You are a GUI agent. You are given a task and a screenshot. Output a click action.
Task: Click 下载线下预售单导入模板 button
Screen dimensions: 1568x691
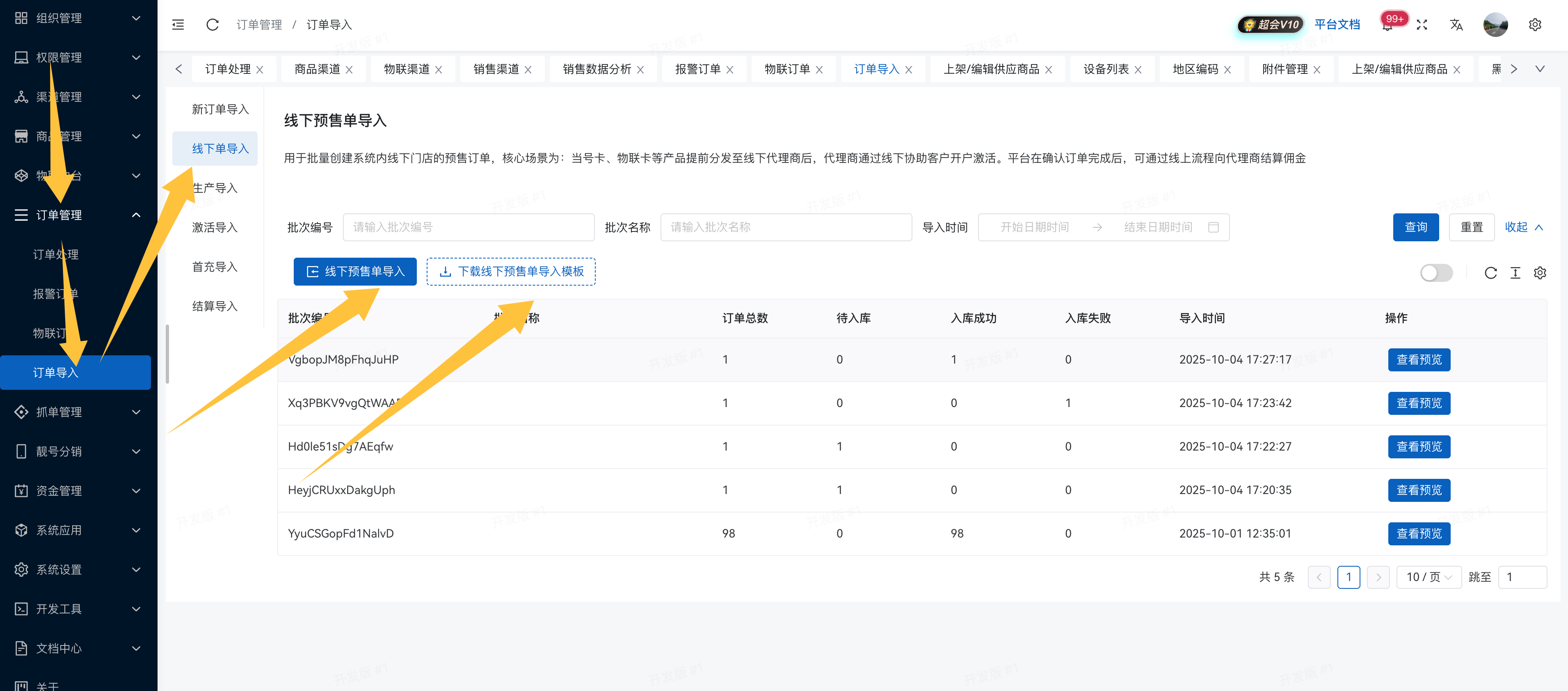click(x=511, y=272)
